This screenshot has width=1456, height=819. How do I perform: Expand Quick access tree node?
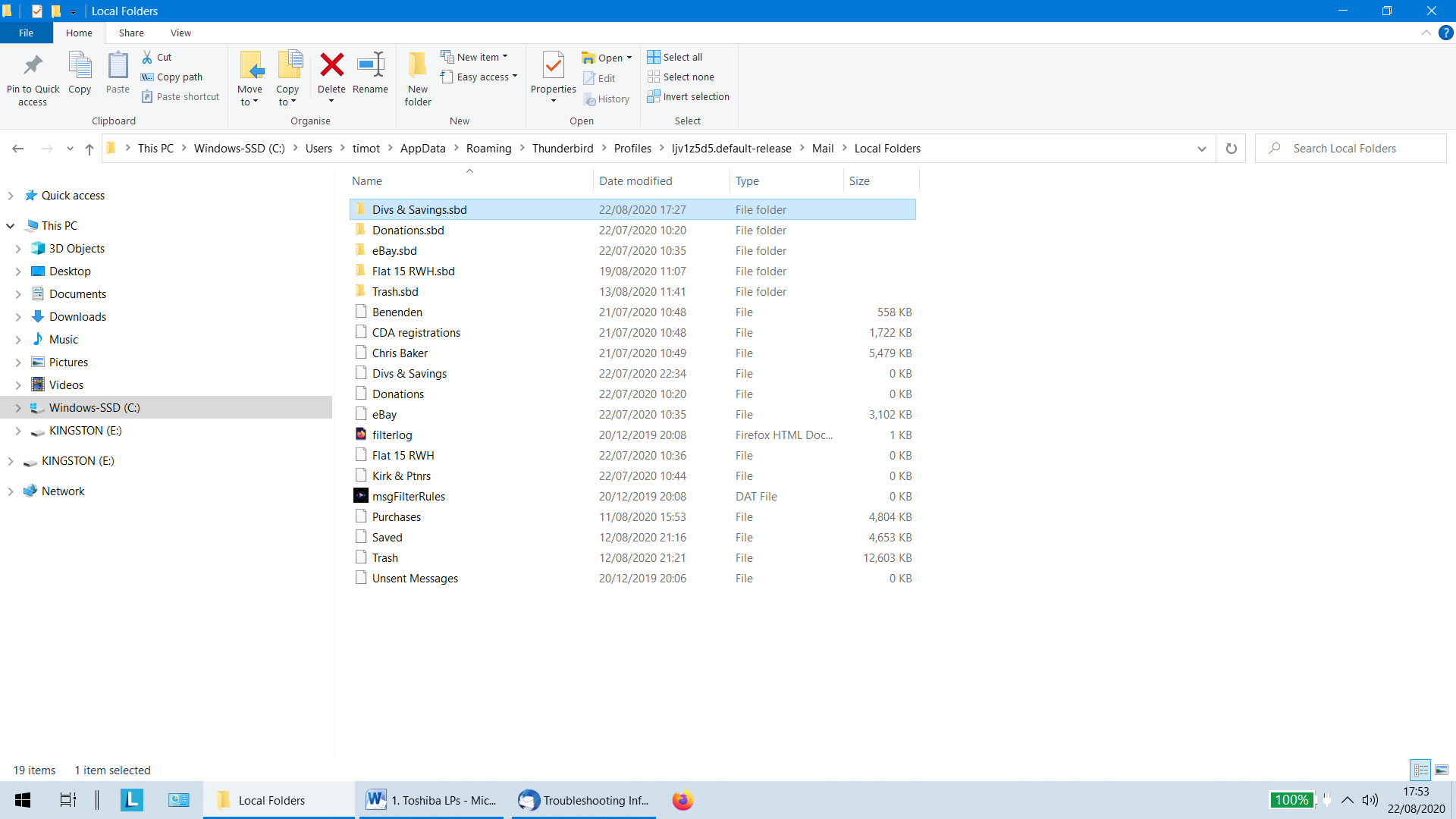pos(11,196)
